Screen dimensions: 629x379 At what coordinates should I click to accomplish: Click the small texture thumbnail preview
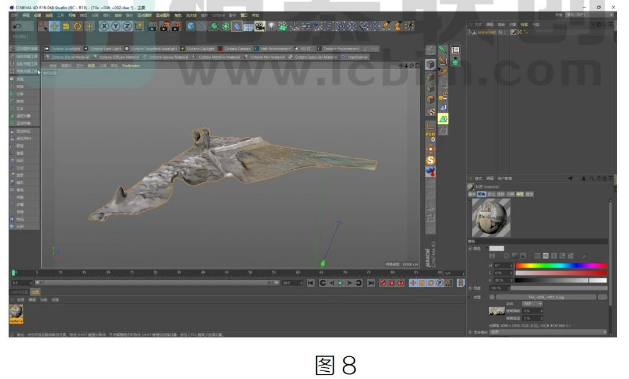tap(497, 311)
